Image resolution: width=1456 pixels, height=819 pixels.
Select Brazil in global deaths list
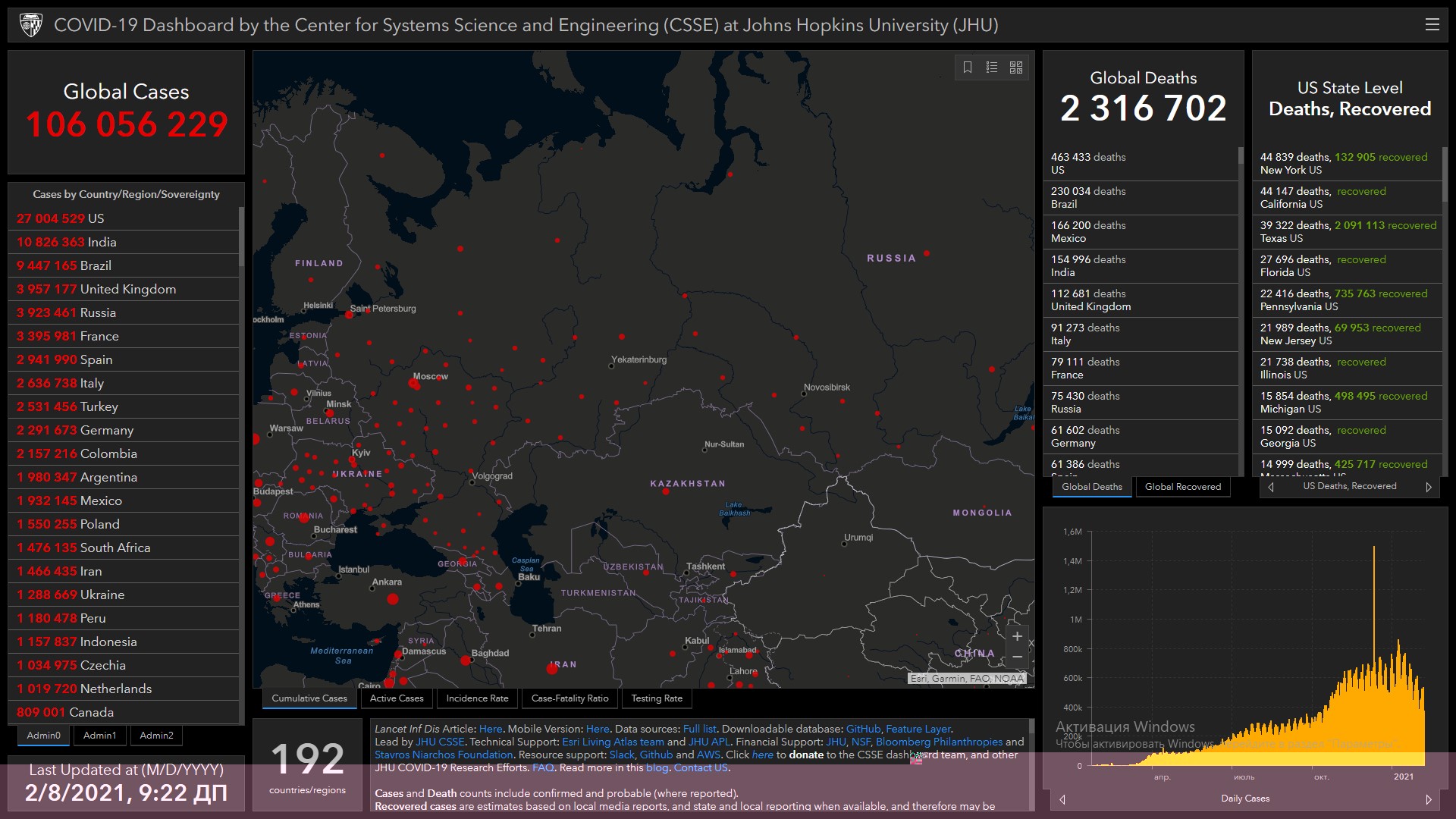pyautogui.click(x=1088, y=197)
